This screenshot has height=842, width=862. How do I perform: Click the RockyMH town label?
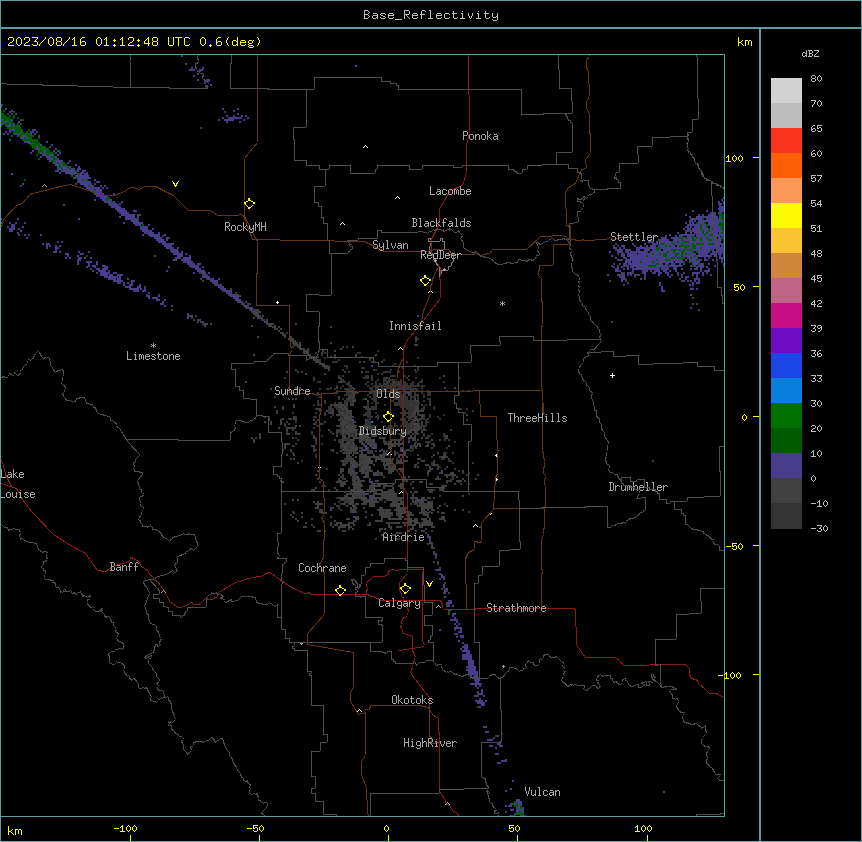(x=245, y=227)
